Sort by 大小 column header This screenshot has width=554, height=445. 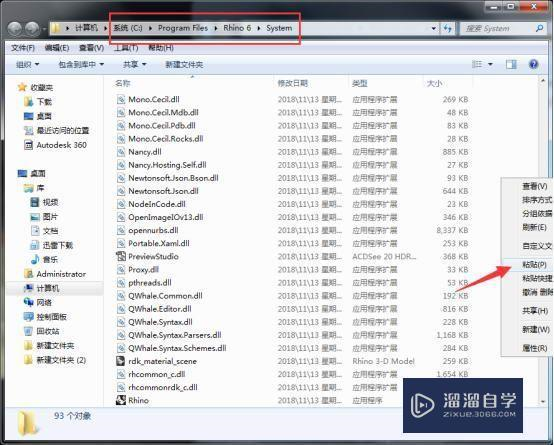coord(434,83)
